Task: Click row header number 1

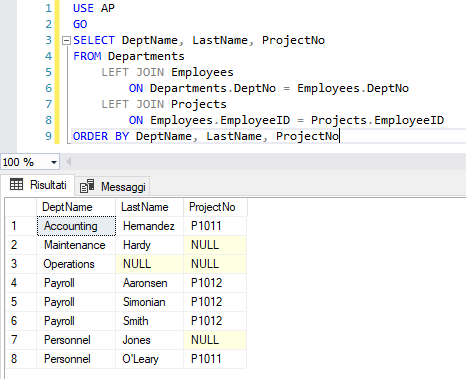Action: pos(21,226)
